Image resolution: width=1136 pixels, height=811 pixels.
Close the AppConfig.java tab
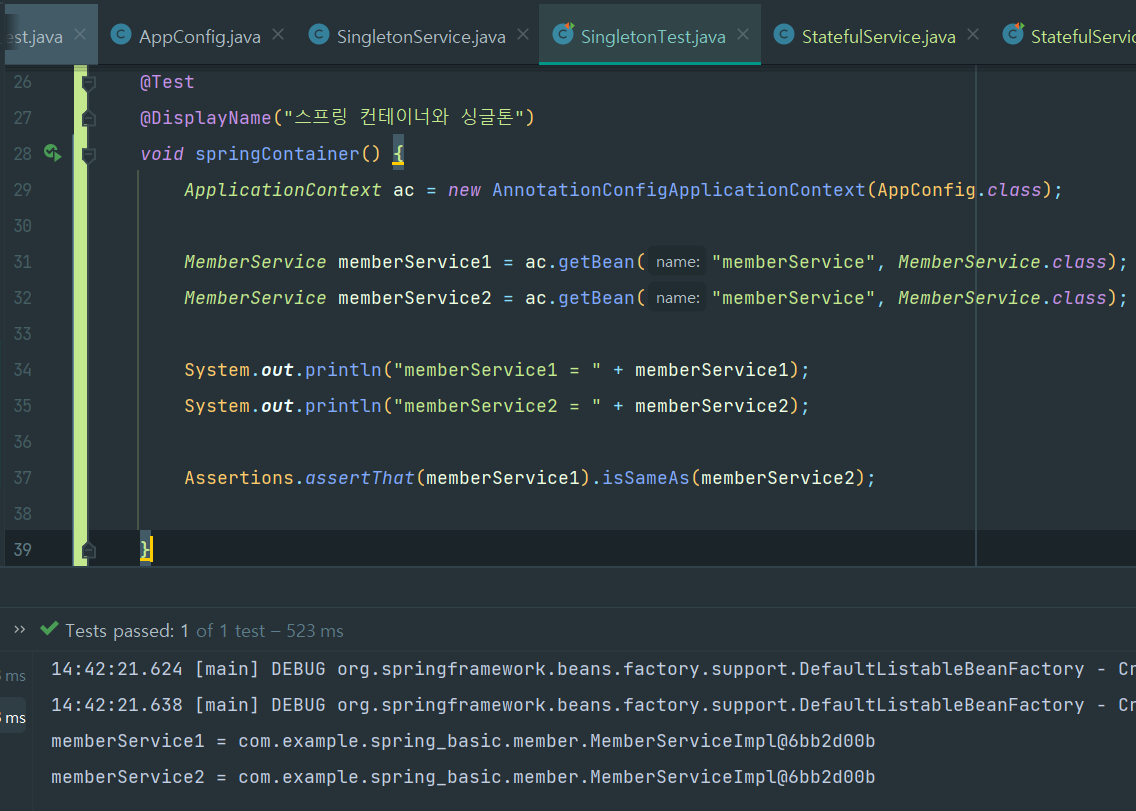coord(278,34)
